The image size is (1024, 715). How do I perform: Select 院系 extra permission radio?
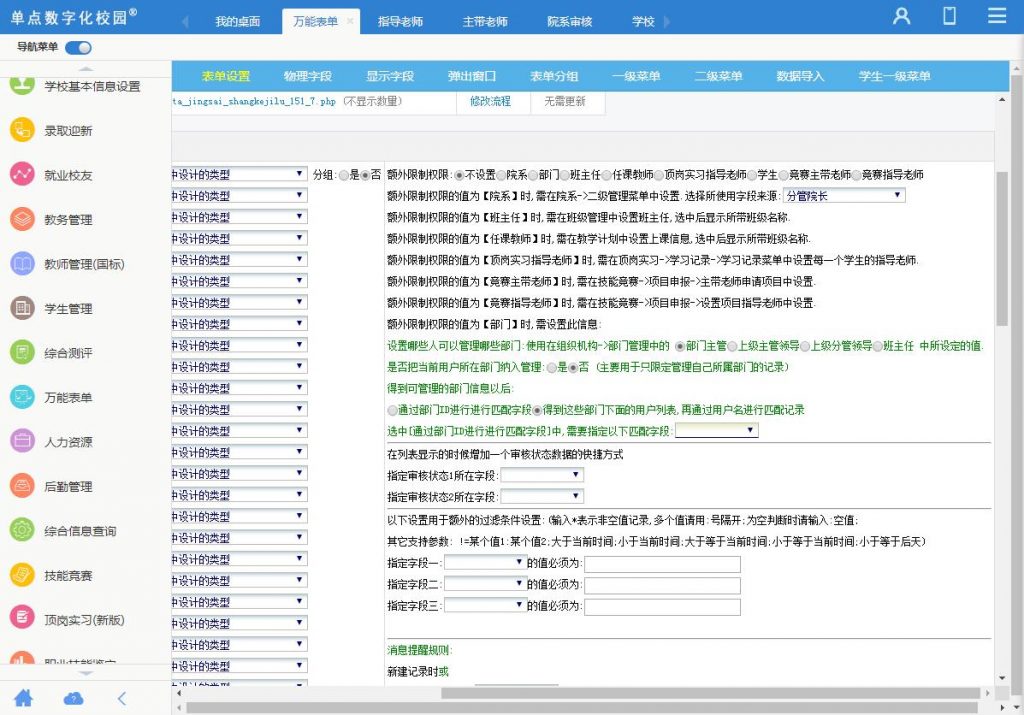pos(501,175)
